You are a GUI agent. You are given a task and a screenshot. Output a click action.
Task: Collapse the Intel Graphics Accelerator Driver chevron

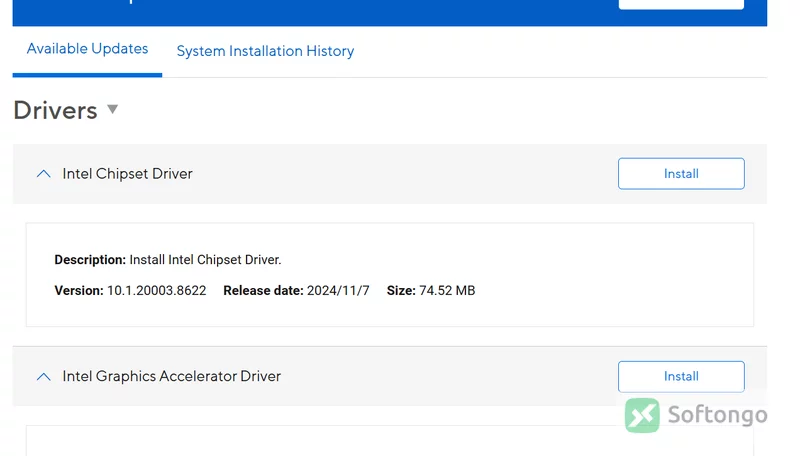[44, 377]
